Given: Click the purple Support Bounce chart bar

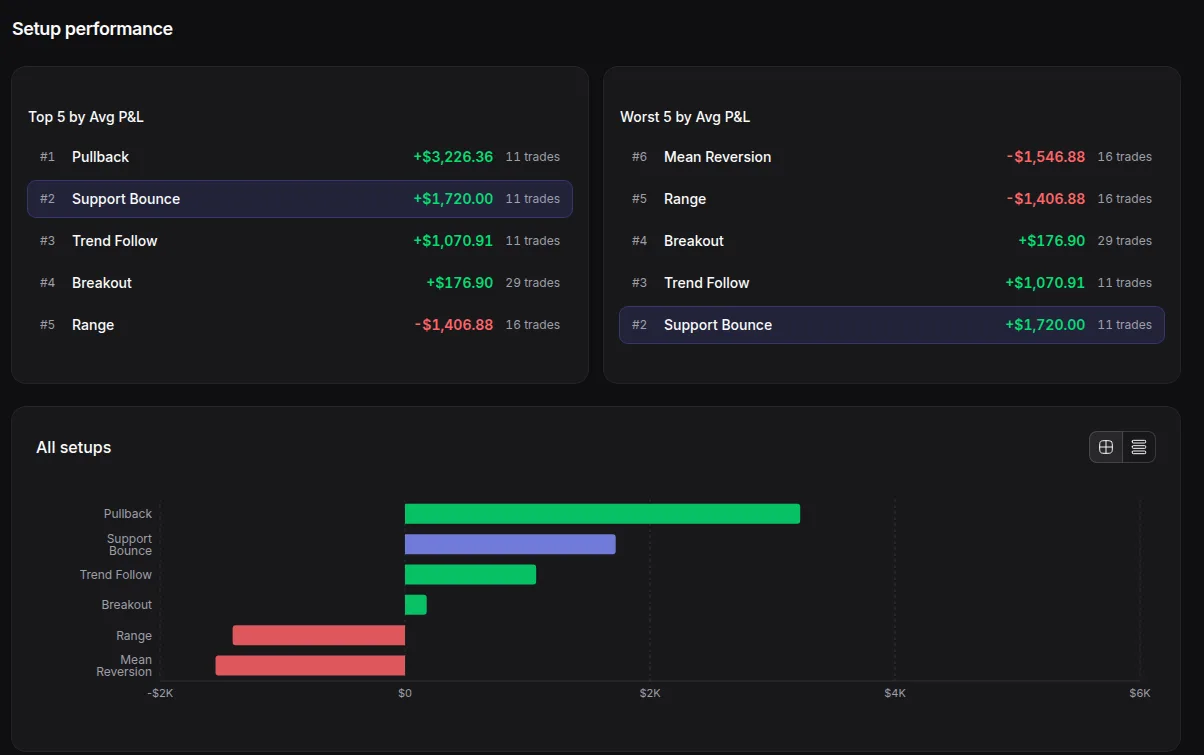Looking at the screenshot, I should click(510, 544).
